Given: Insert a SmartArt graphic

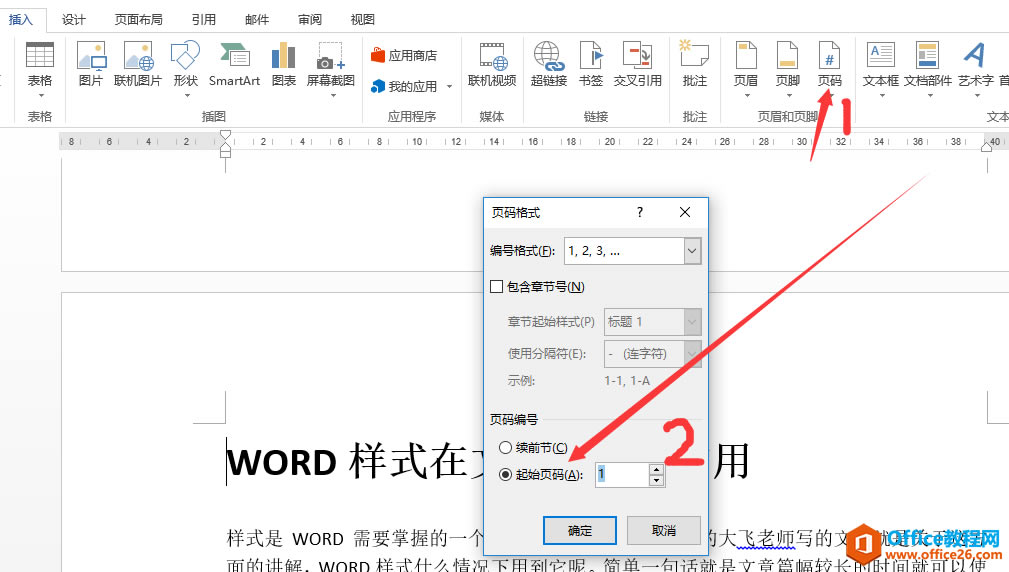Looking at the screenshot, I should [x=234, y=64].
